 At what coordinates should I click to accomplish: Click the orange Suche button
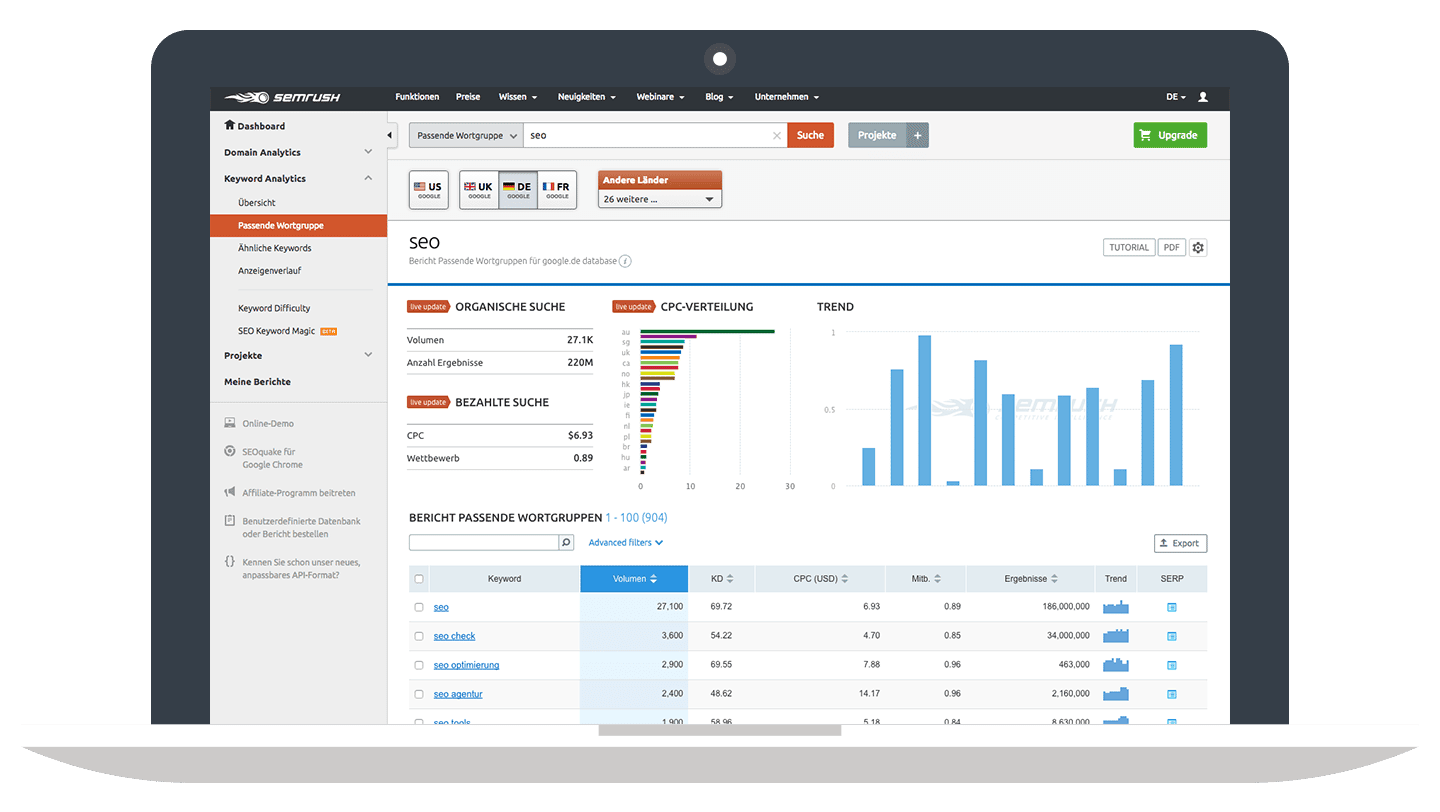tap(810, 135)
